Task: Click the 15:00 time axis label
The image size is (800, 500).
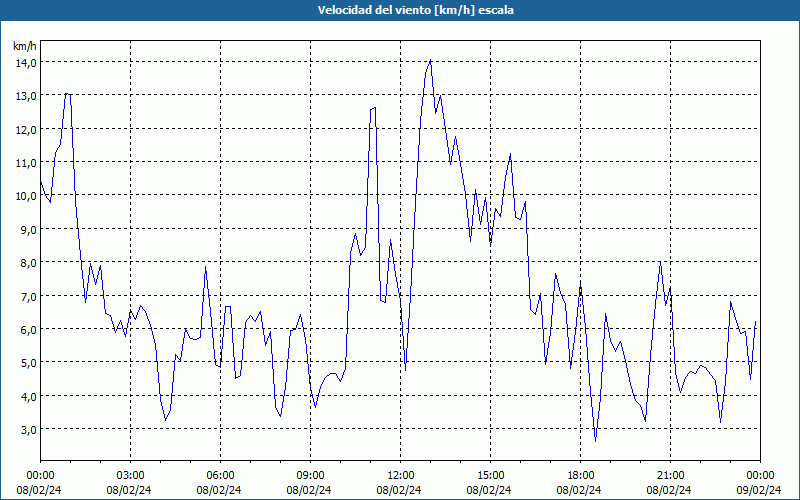Action: (x=491, y=476)
